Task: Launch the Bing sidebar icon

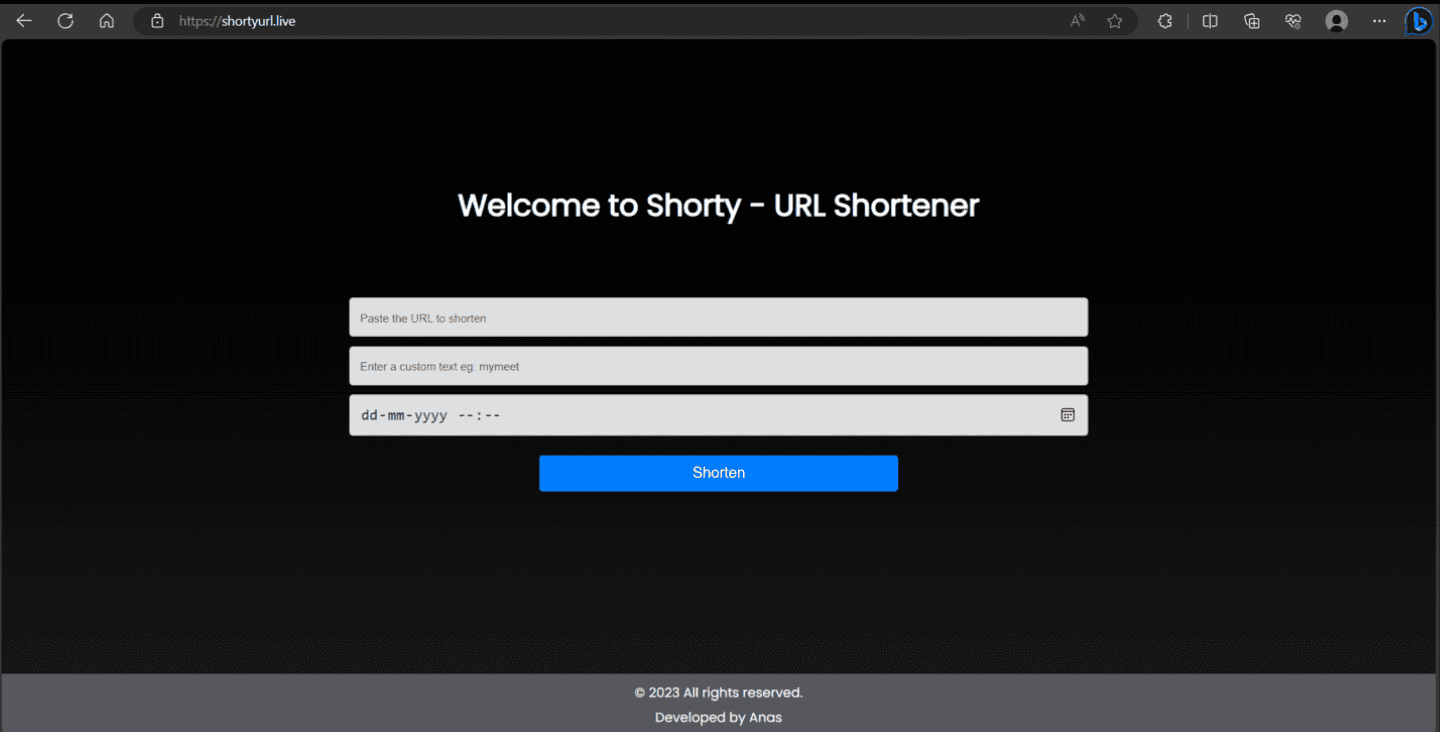Action: click(x=1418, y=21)
